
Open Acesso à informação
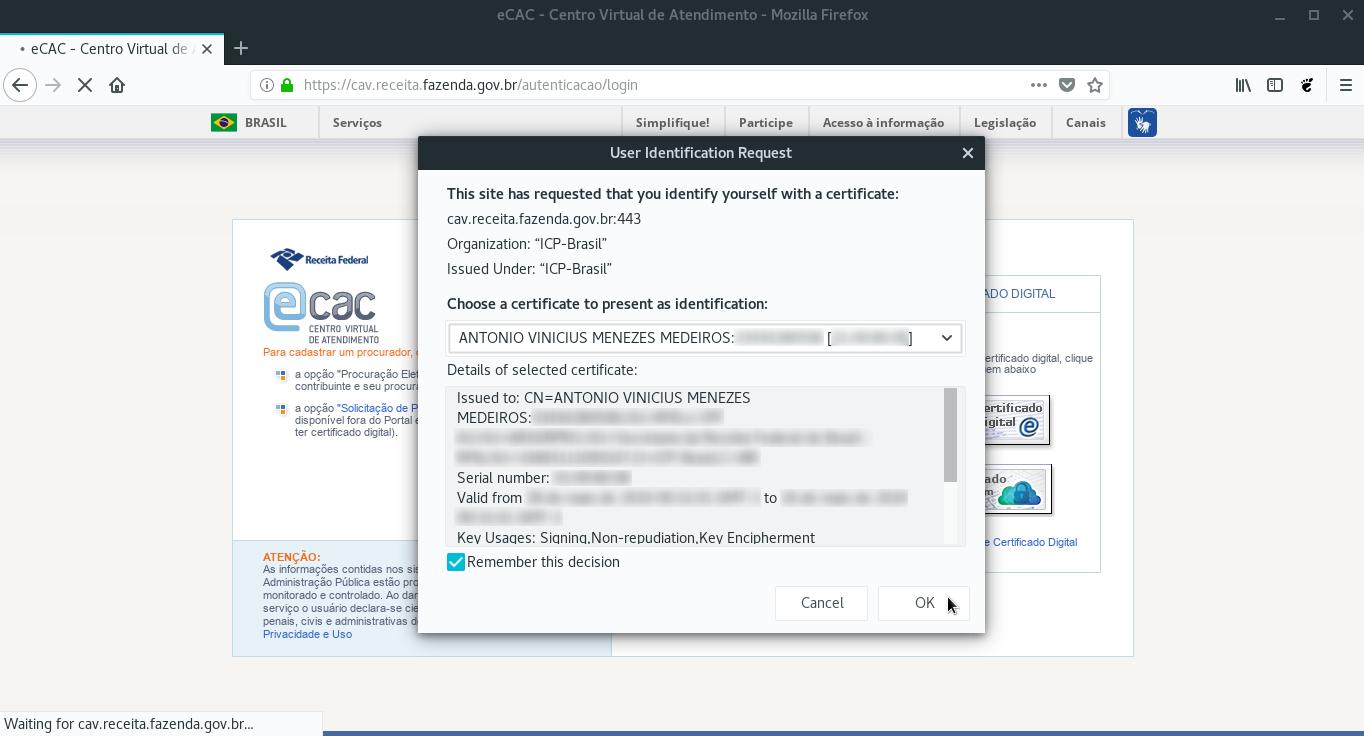click(x=883, y=122)
